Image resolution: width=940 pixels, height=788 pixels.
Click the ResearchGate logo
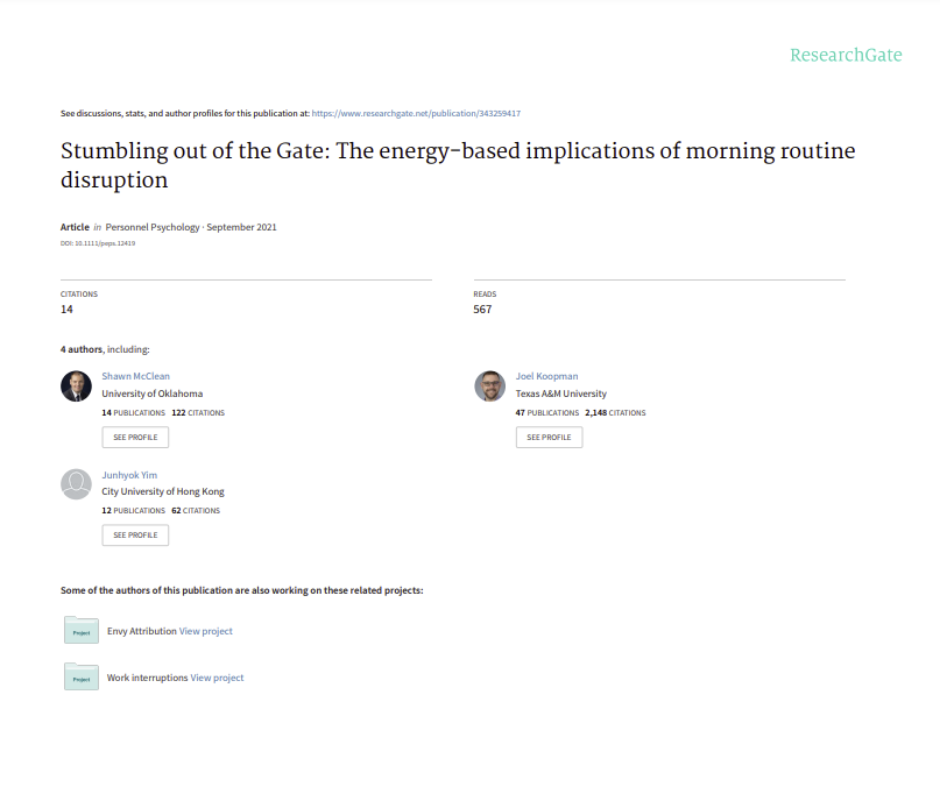846,55
